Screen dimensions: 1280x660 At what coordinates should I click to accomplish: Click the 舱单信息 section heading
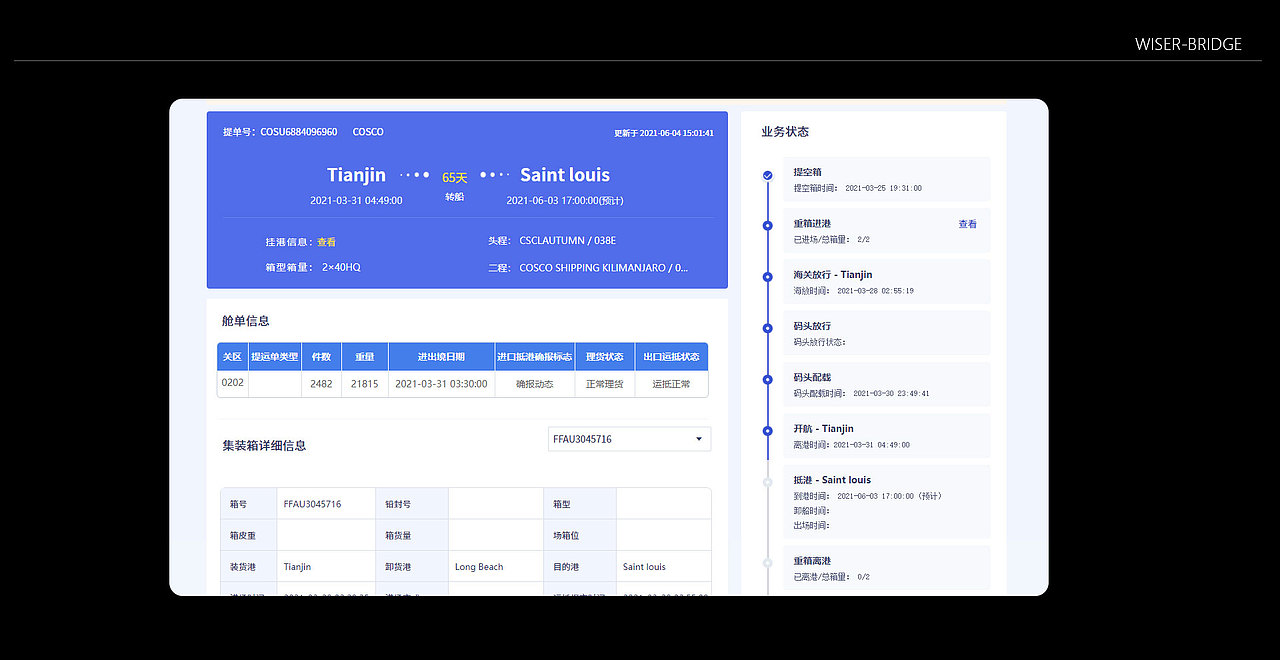coord(246,321)
